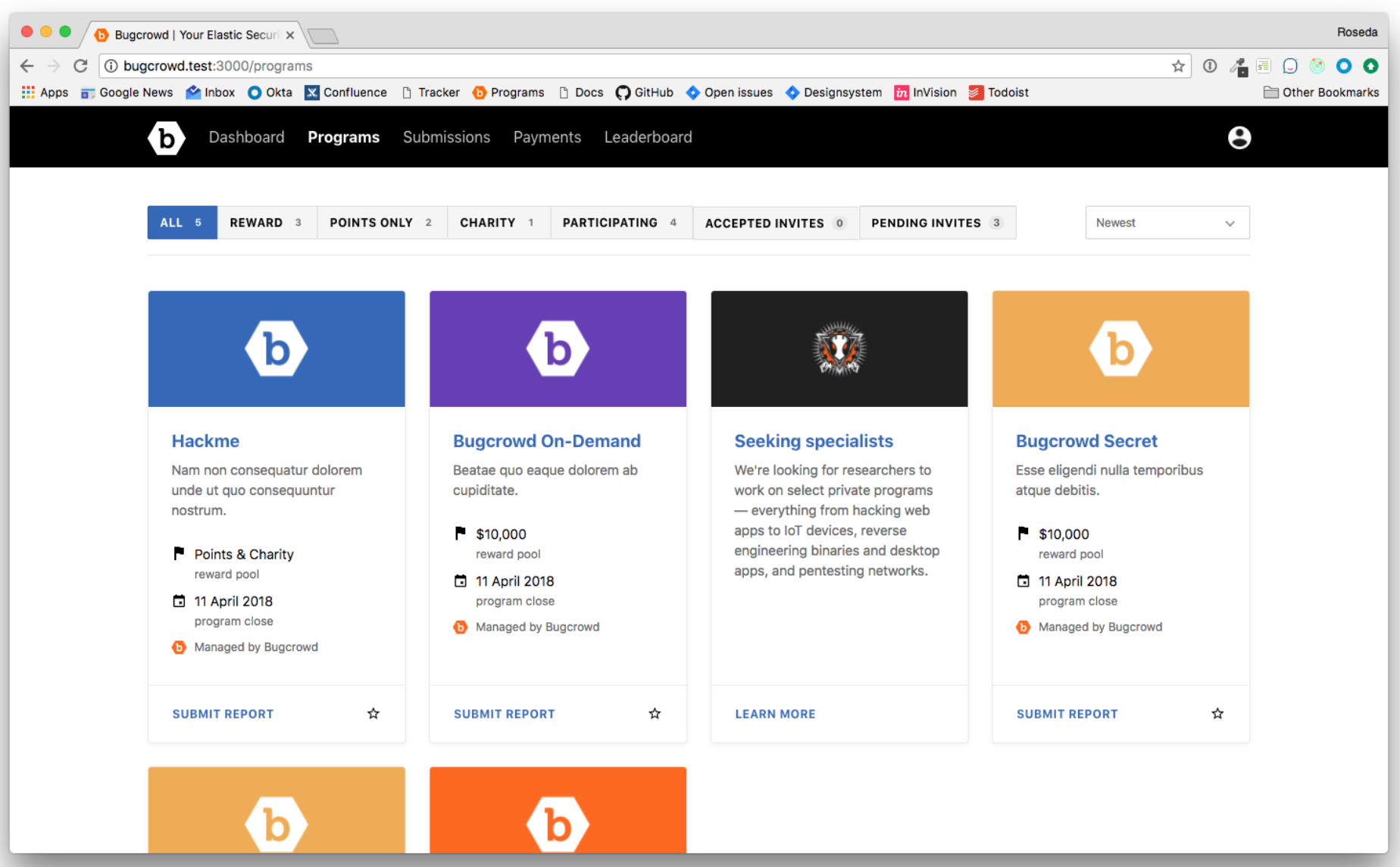Bookmark this page with the address bar star

pyautogui.click(x=1178, y=66)
